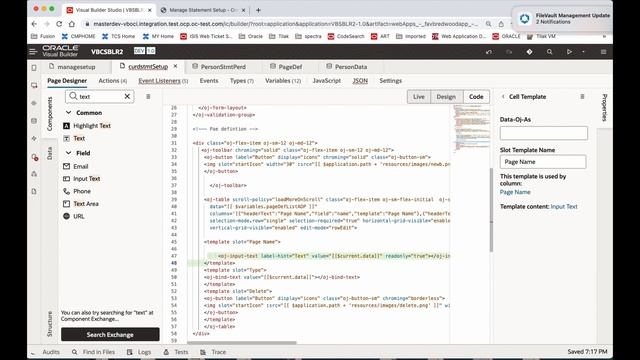Open the header search magnifier

[549, 52]
